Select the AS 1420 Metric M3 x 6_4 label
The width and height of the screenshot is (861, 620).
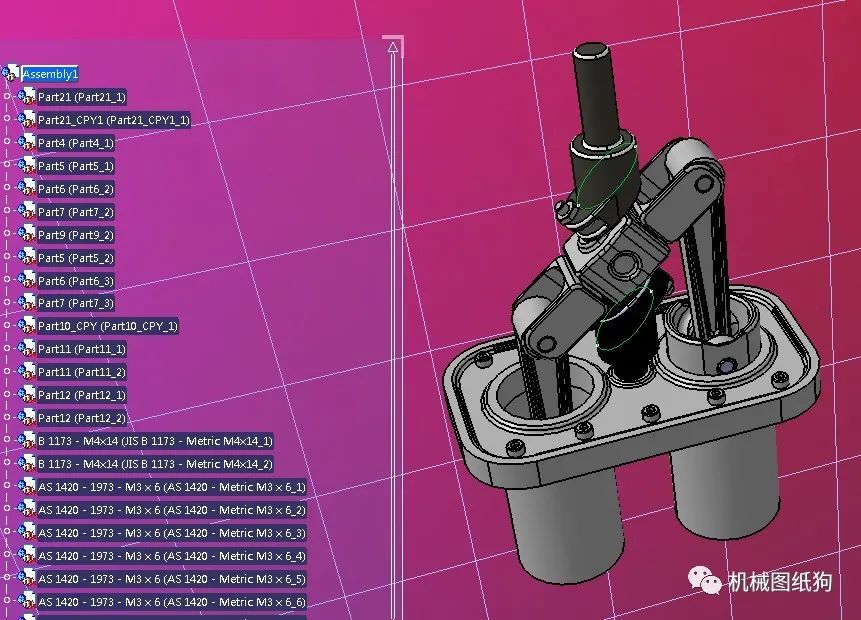click(171, 556)
